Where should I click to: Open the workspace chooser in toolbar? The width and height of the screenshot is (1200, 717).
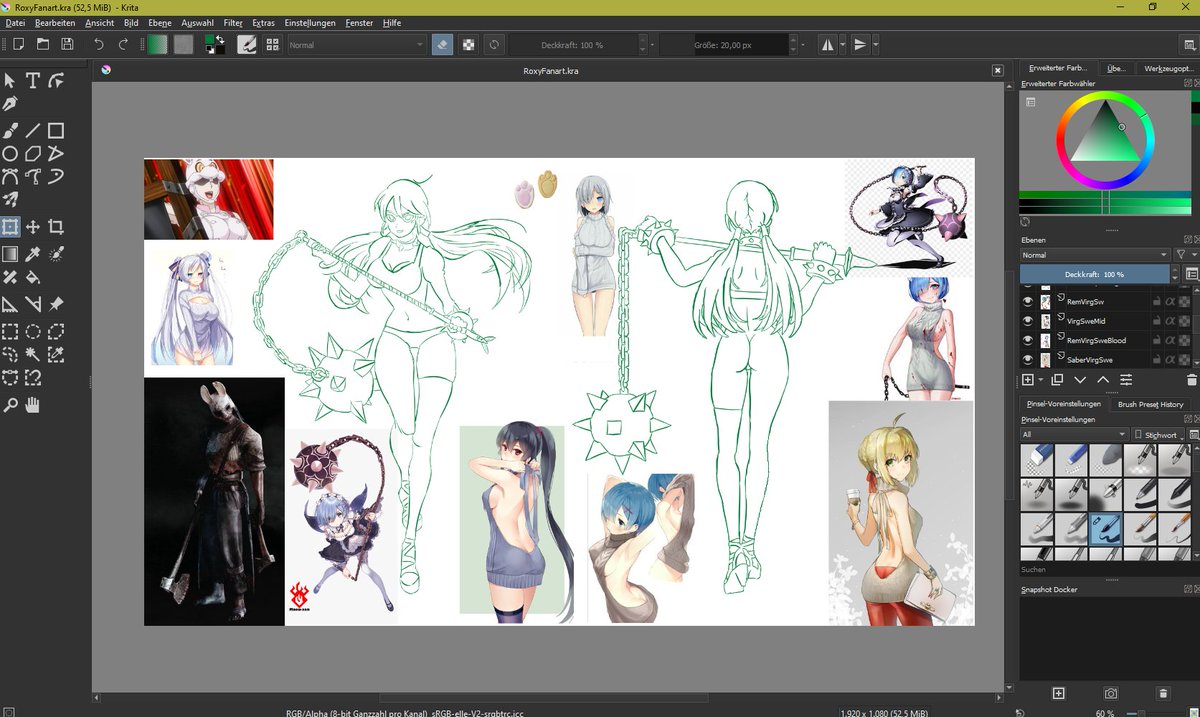[x=1191, y=44]
